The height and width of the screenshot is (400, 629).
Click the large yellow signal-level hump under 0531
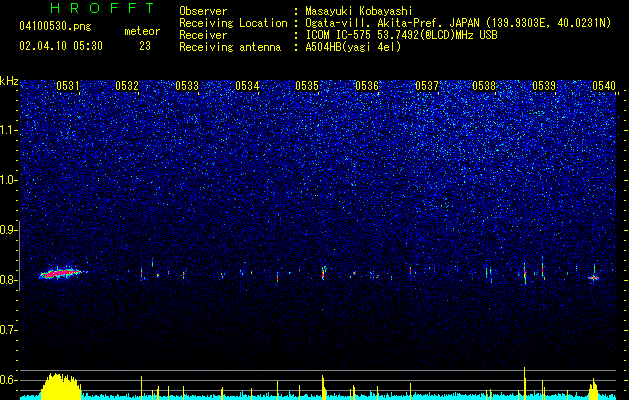point(61,386)
